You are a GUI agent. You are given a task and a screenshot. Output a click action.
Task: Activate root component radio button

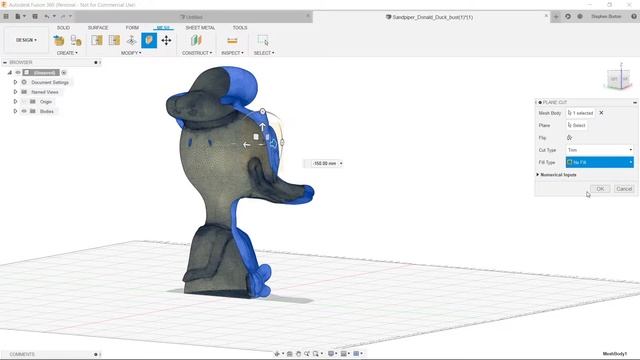(64, 73)
